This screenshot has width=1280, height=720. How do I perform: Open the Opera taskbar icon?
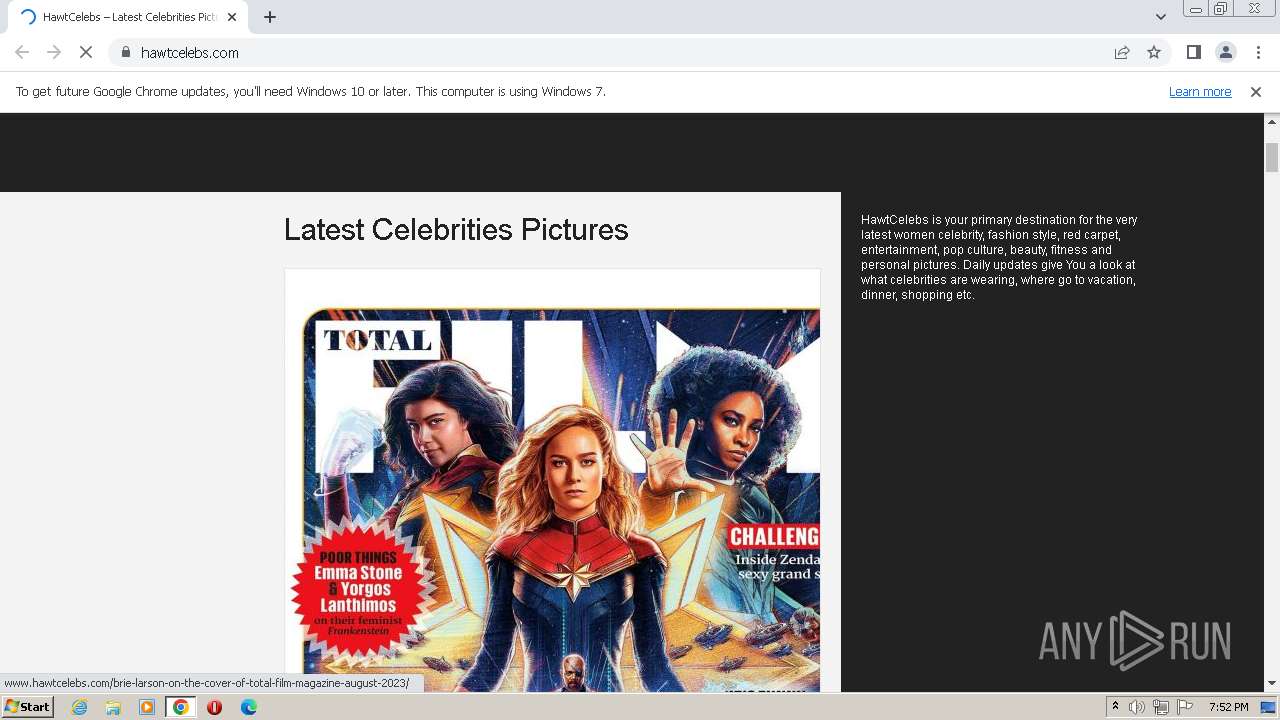click(214, 707)
